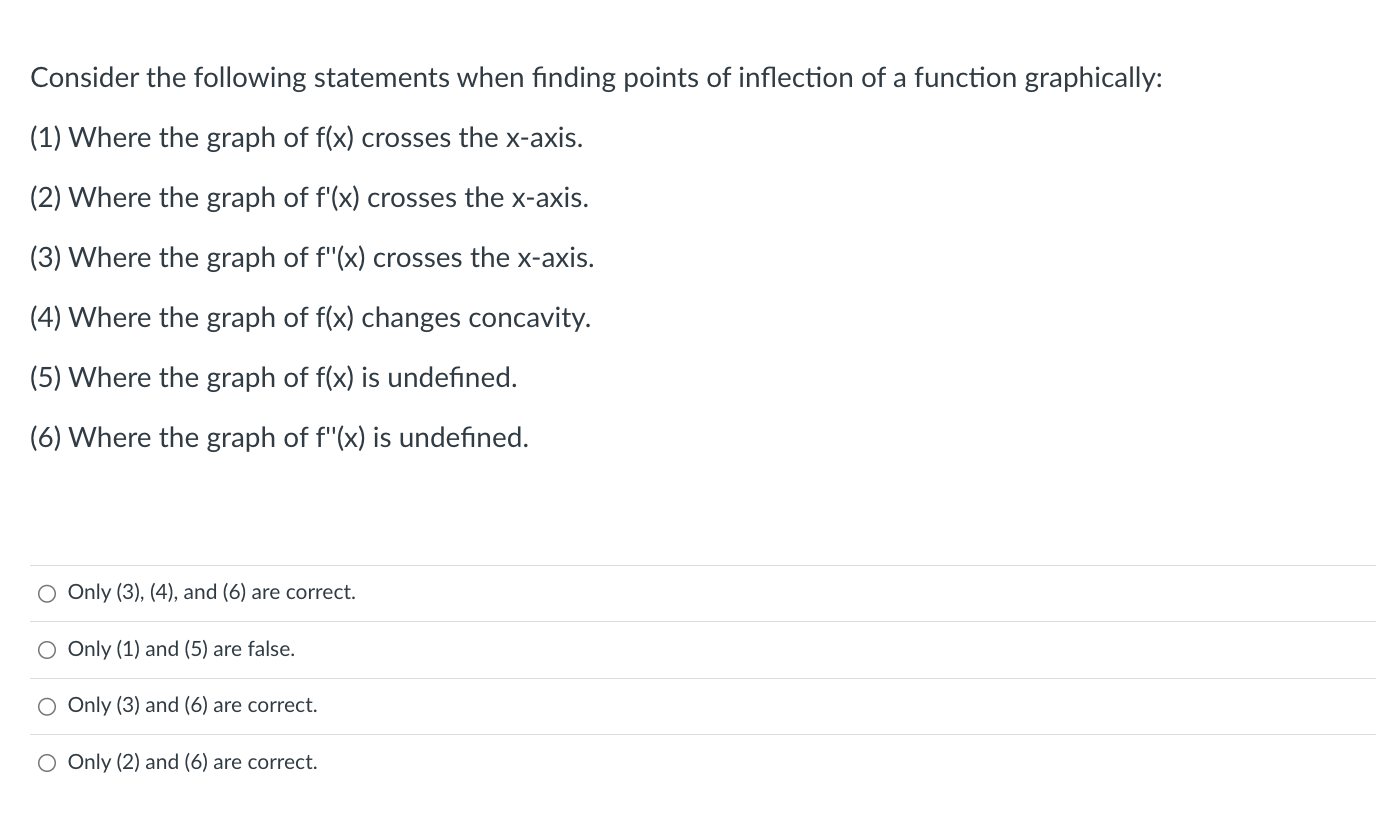The height and width of the screenshot is (814, 1398).
Task: Click the word 'concavity' in statement (4)
Action: click(529, 318)
